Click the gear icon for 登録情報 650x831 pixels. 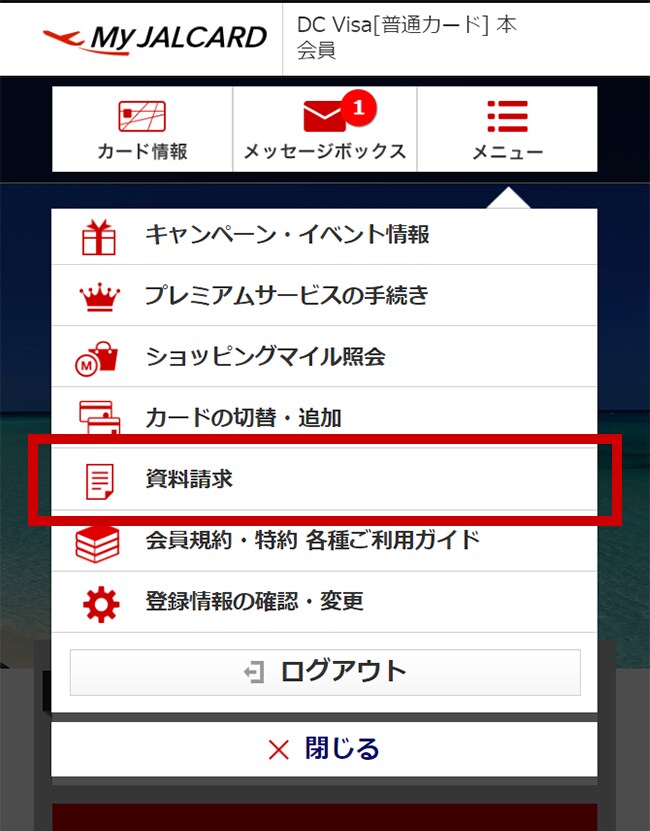click(x=101, y=604)
